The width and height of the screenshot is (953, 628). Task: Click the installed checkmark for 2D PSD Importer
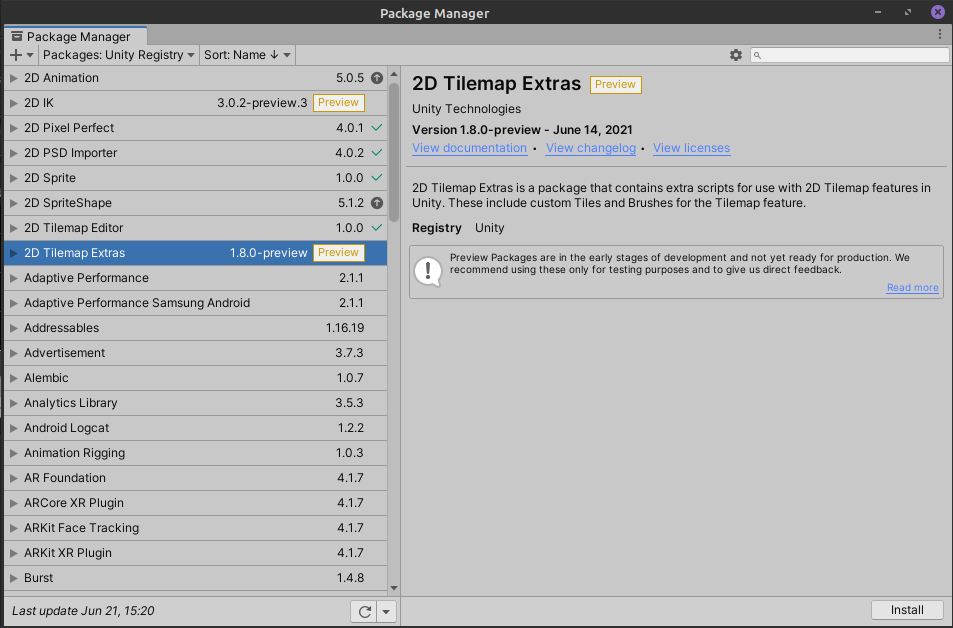[x=377, y=153]
